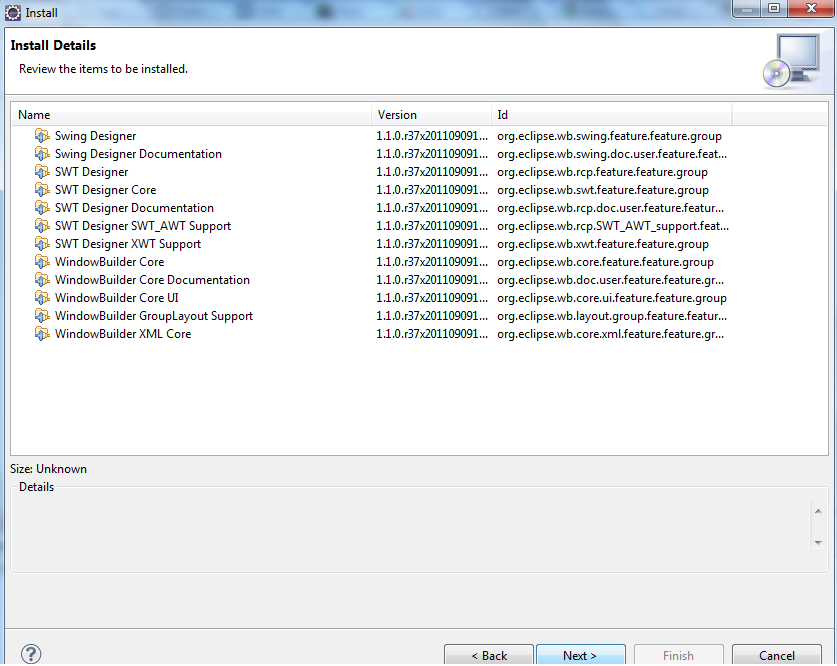837x666 pixels.
Task: Click the id starting org.eclipse.wb.core.xml
Action: pos(611,334)
